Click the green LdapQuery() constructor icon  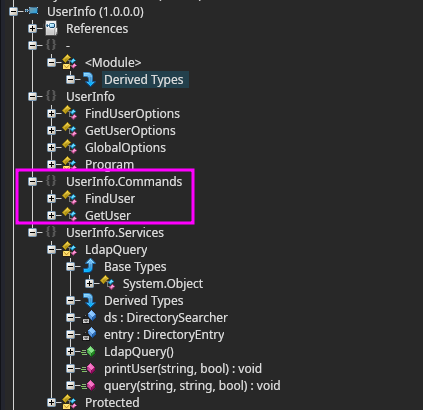pos(89,352)
